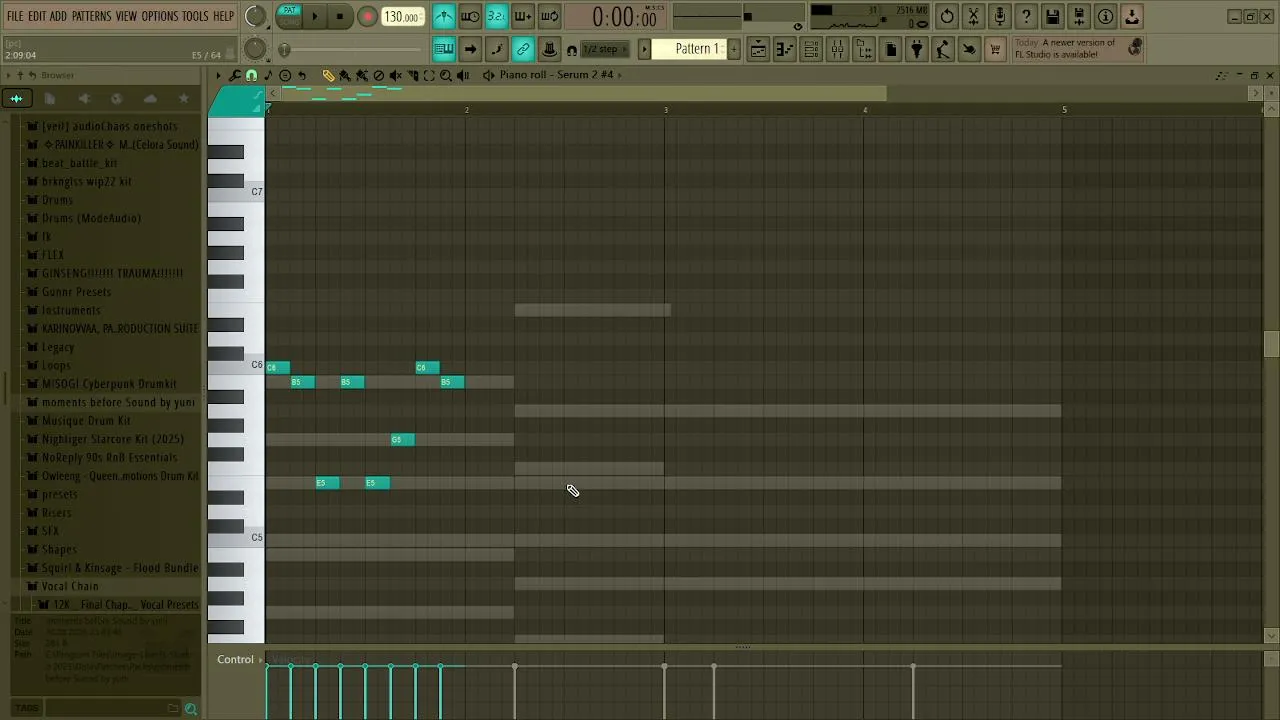Open the EDIT menu
This screenshot has height=720, width=1280.
pos(37,16)
